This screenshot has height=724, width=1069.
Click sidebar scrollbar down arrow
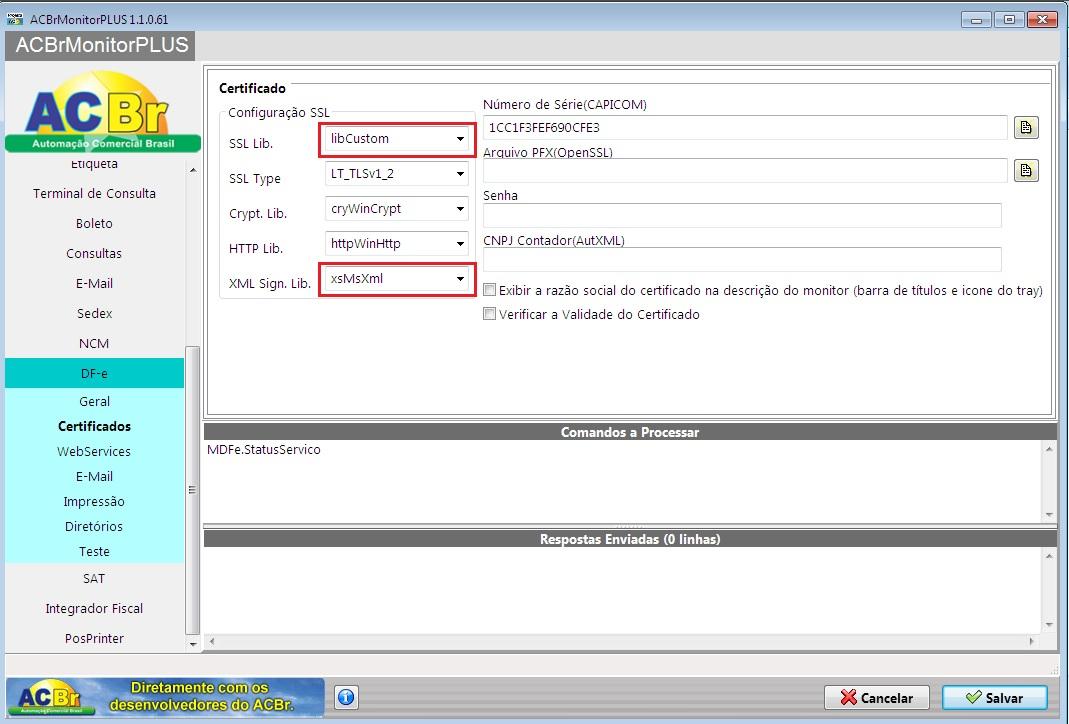[193, 644]
